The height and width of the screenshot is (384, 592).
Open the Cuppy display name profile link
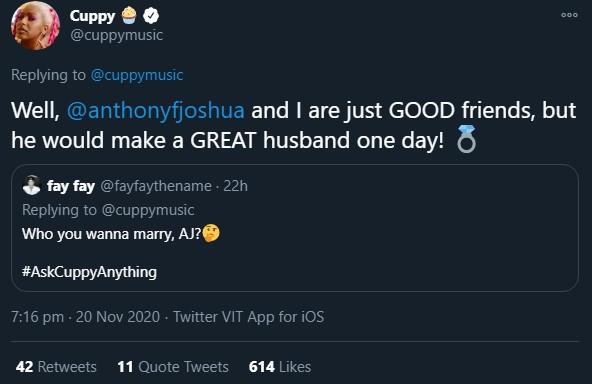pos(92,16)
